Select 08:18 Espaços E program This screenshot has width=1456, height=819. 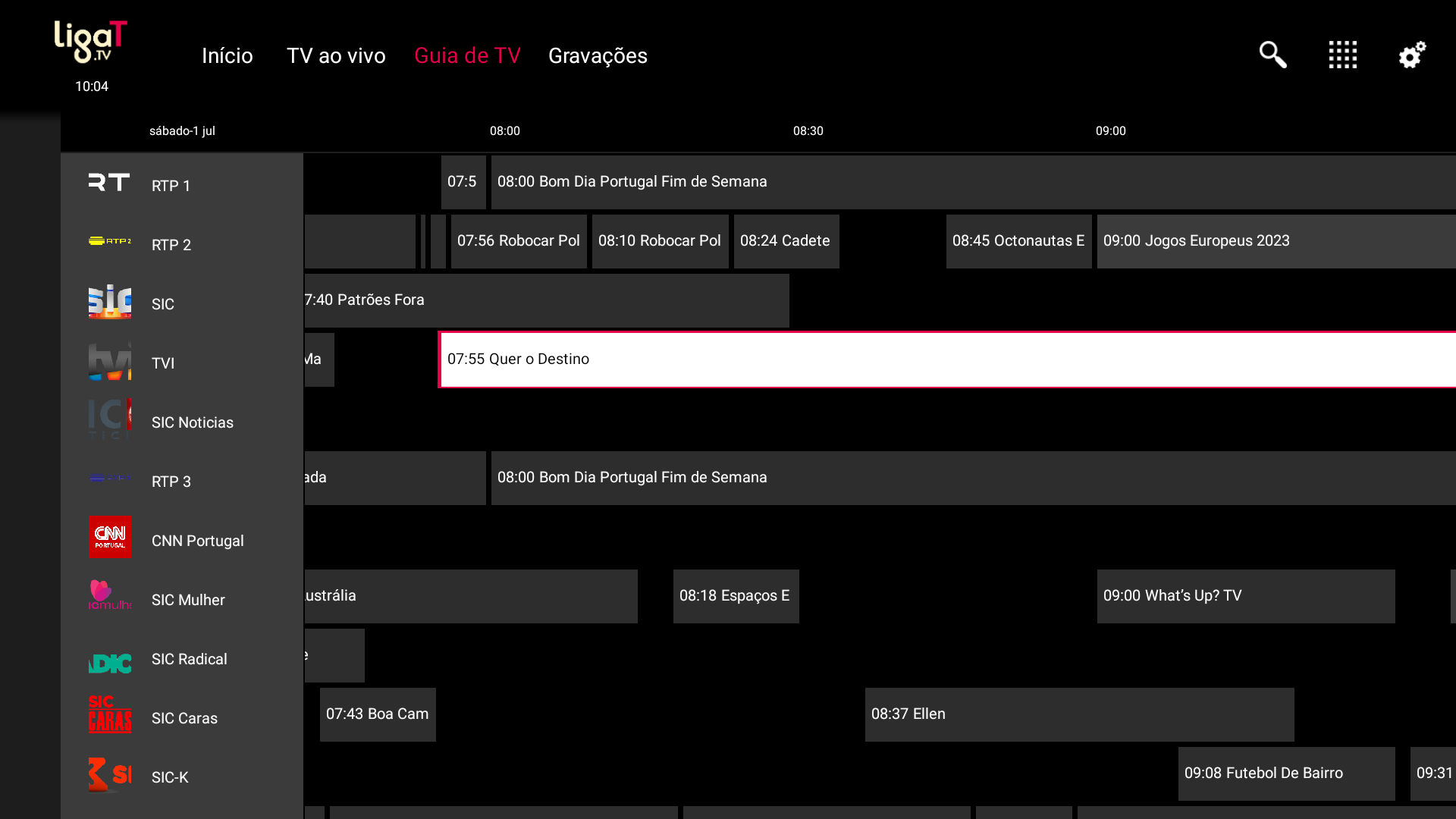click(x=736, y=596)
